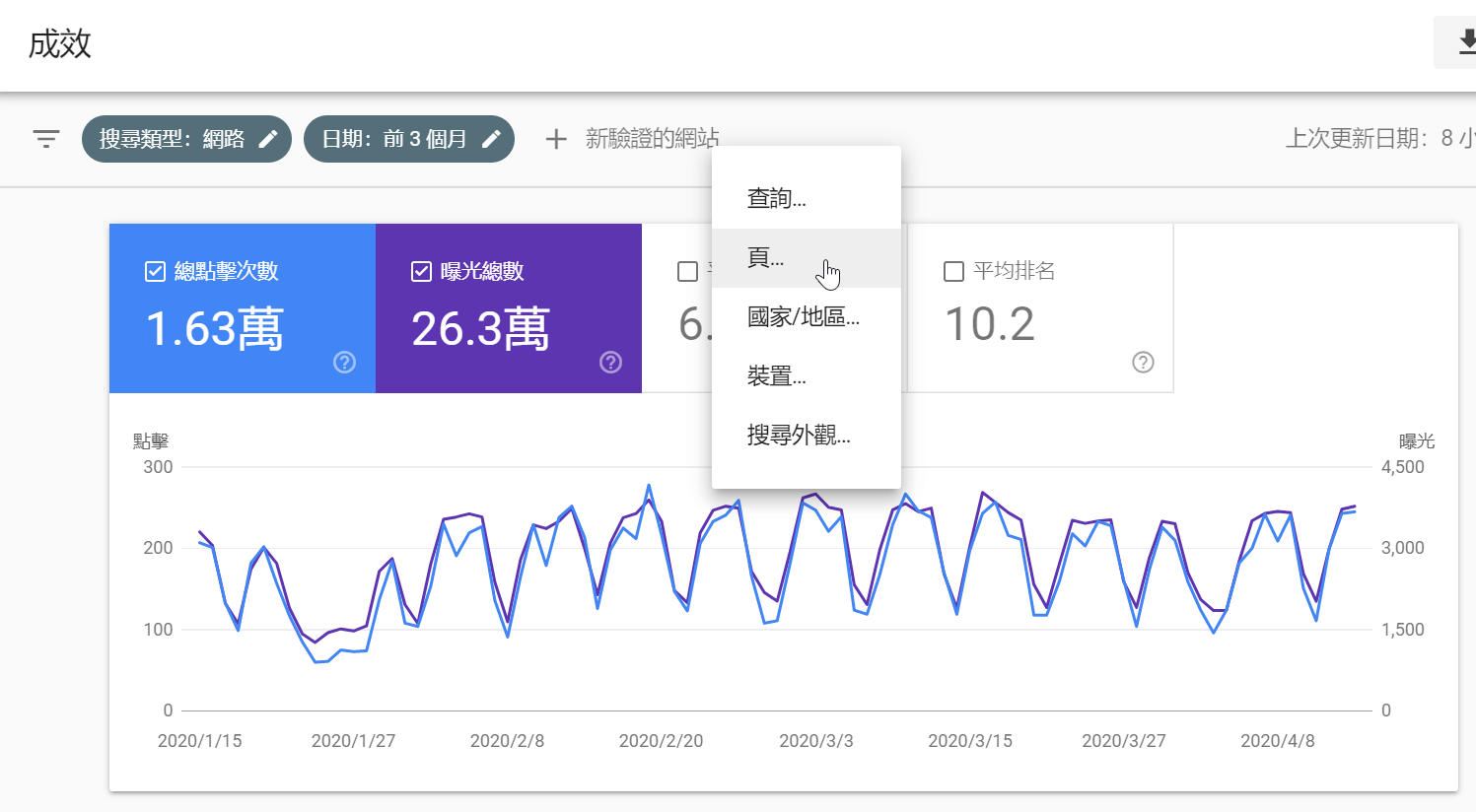This screenshot has width=1476, height=812.
Task: Click the 10.2 average position value
Action: tap(990, 325)
